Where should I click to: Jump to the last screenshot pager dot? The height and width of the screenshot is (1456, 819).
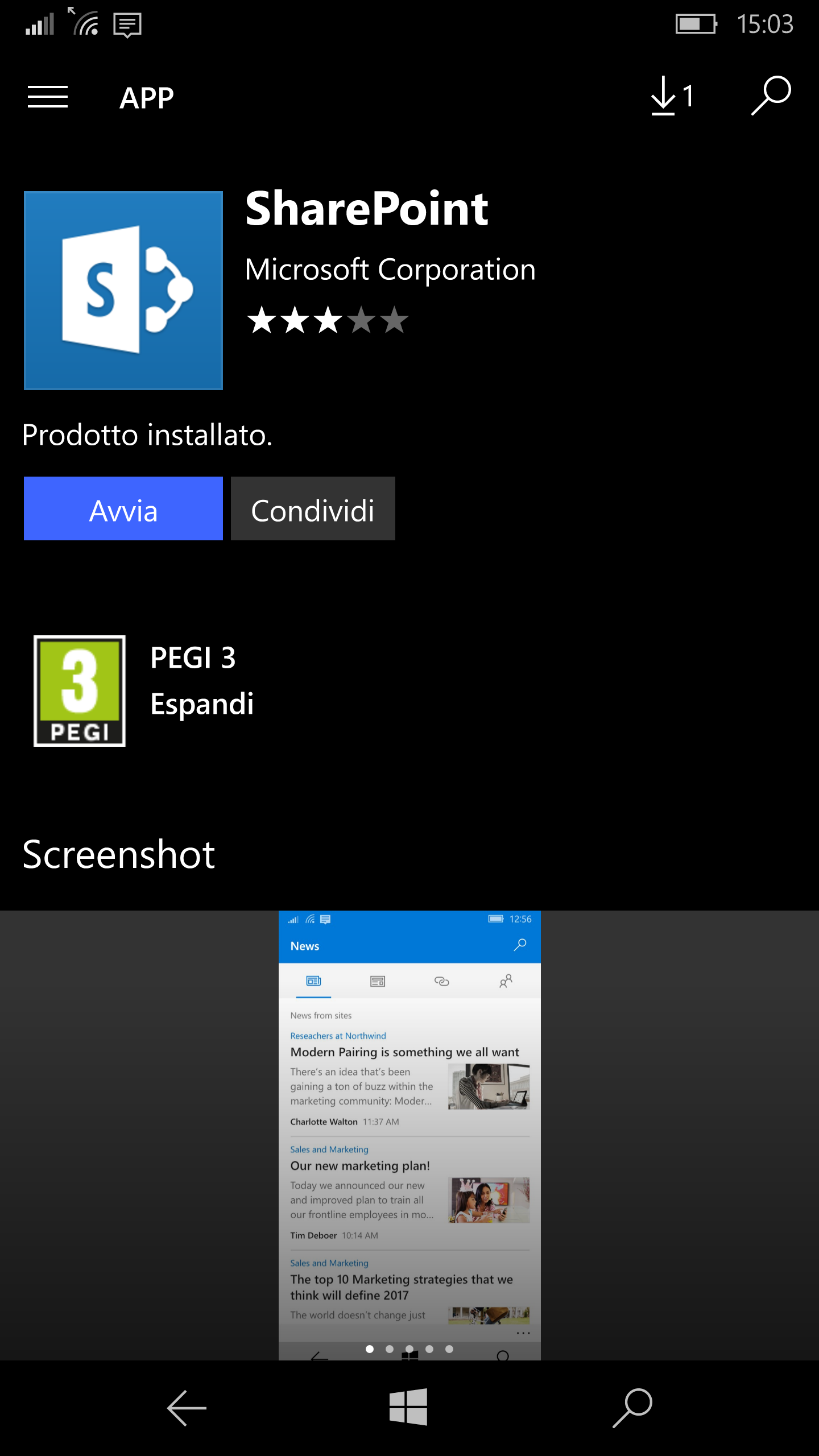pyautogui.click(x=449, y=1349)
